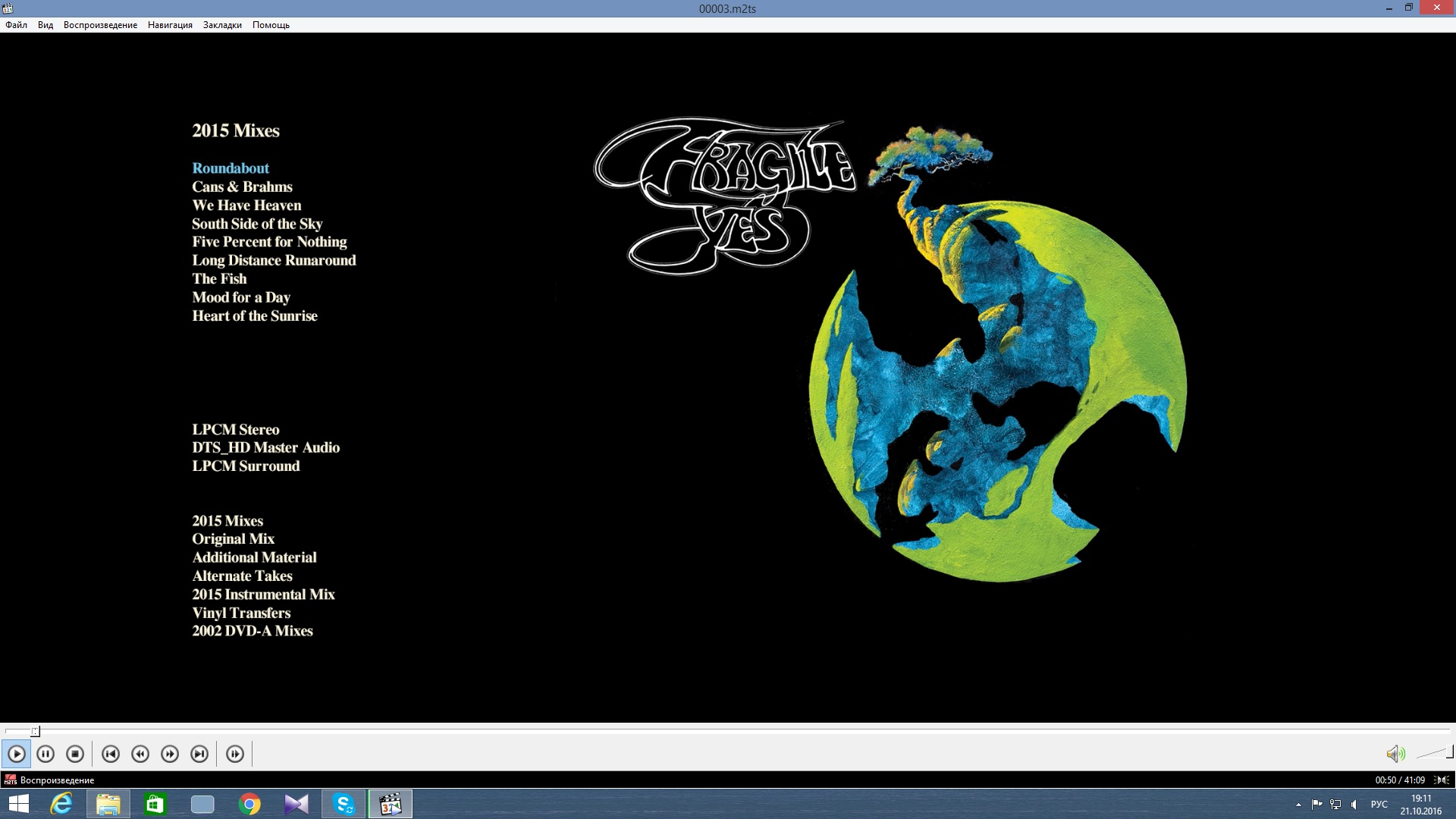The width and height of the screenshot is (1456, 819).
Task: Skip to the previous track
Action: (111, 754)
